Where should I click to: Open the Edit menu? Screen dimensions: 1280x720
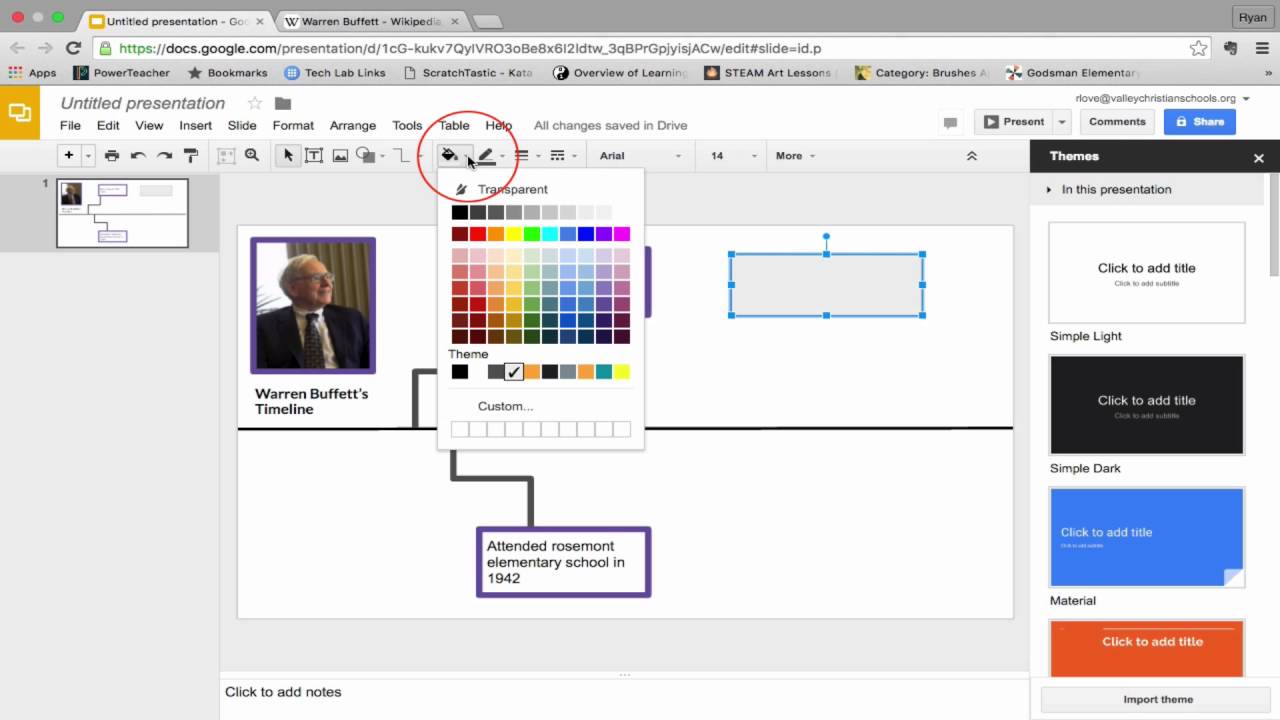point(108,125)
